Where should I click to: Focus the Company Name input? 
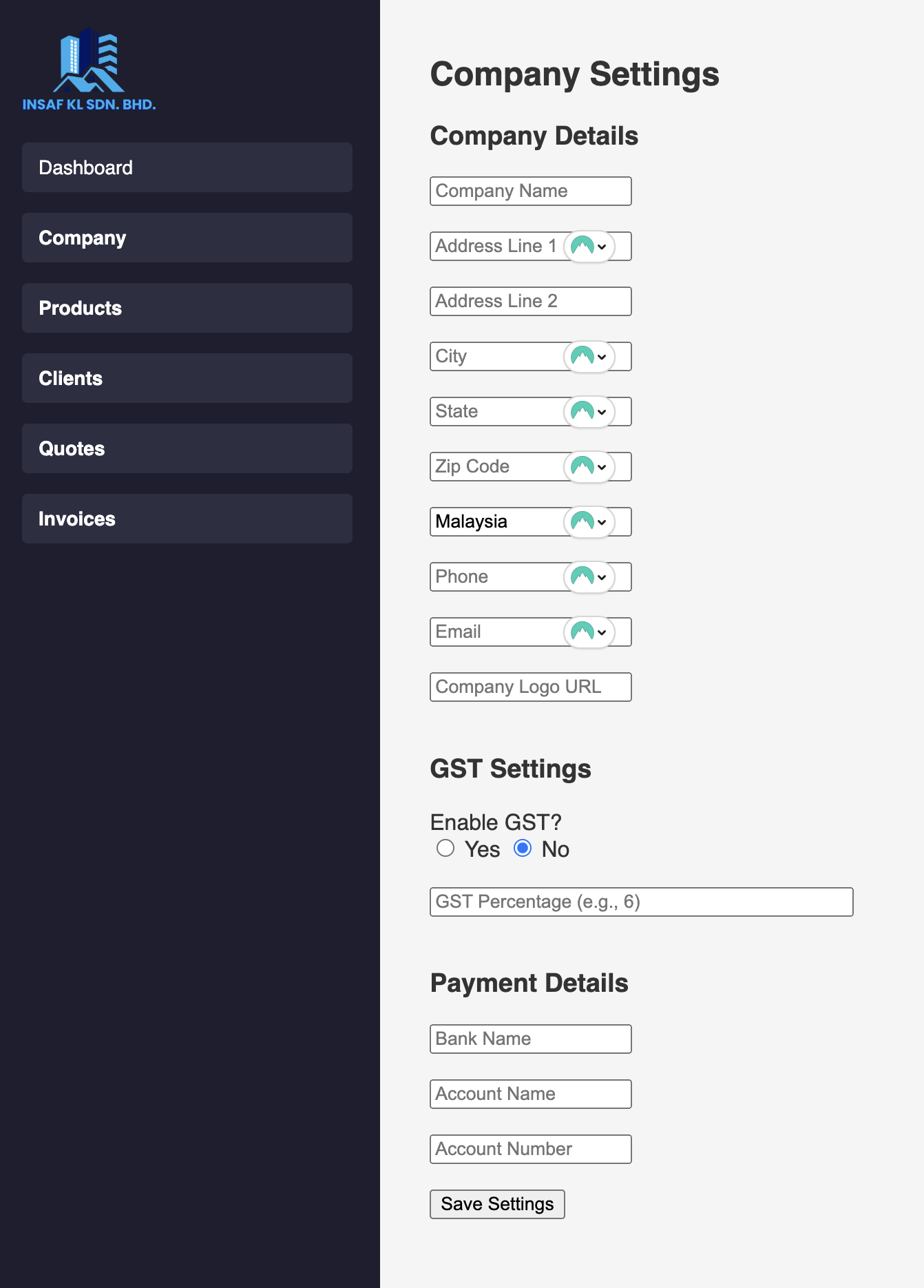tap(530, 191)
